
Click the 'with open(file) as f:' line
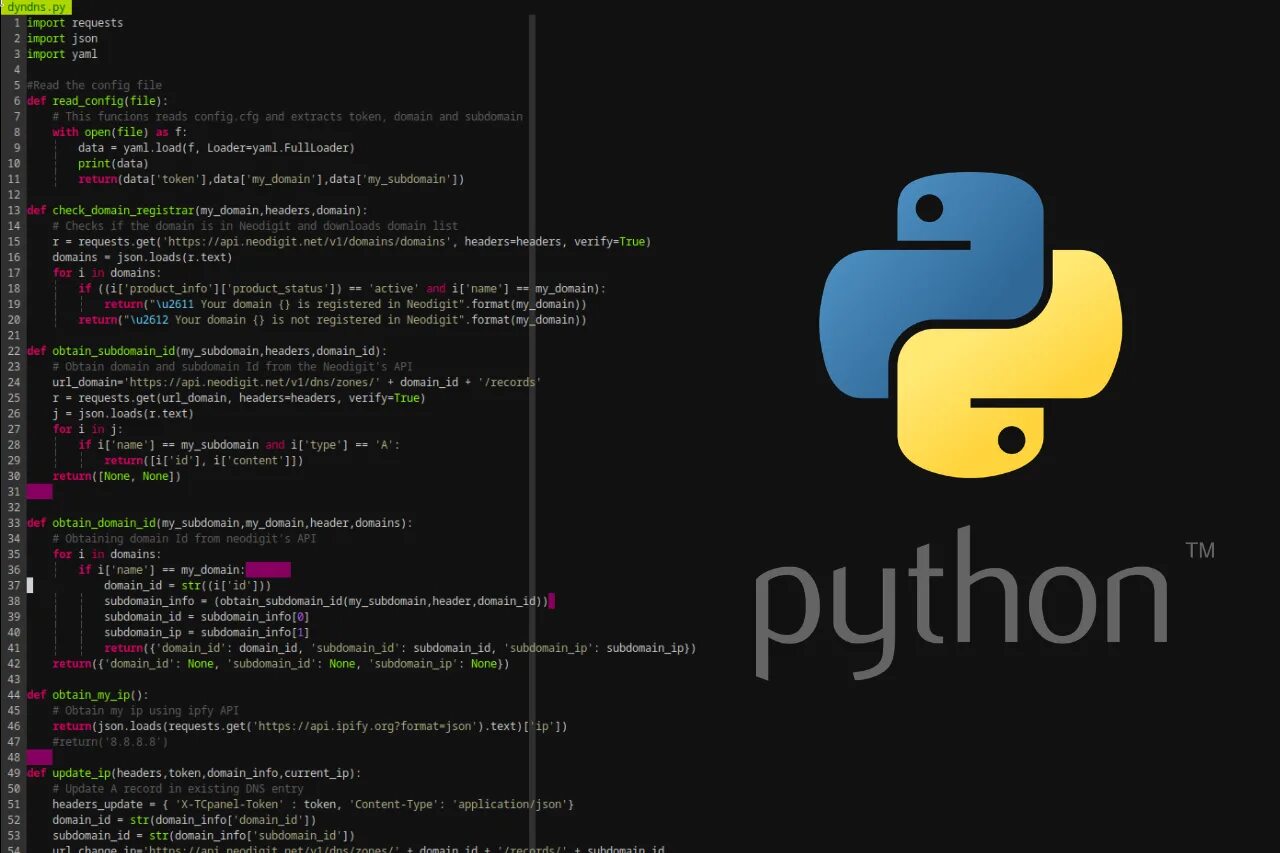(x=120, y=132)
